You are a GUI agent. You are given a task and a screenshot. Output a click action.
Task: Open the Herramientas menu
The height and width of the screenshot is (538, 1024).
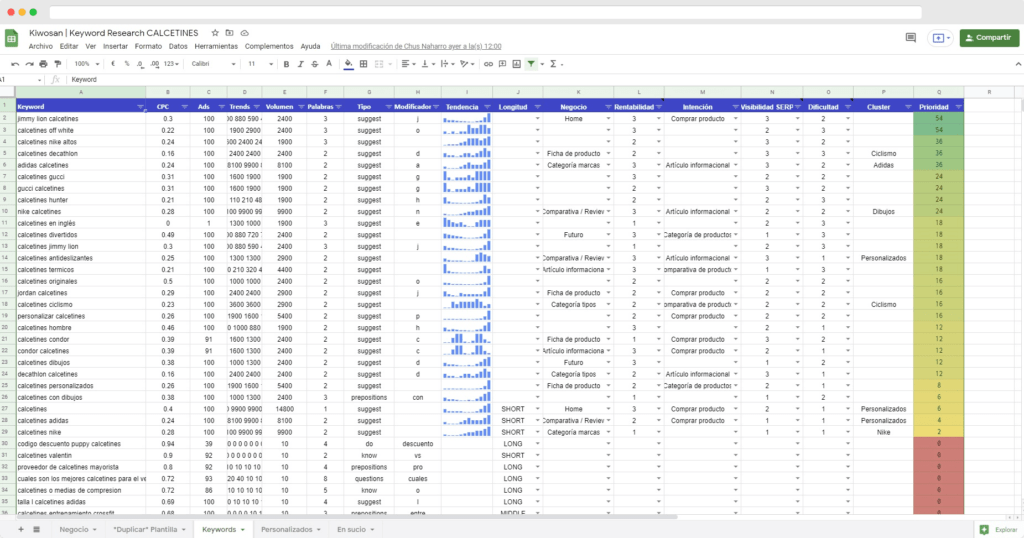coord(216,46)
